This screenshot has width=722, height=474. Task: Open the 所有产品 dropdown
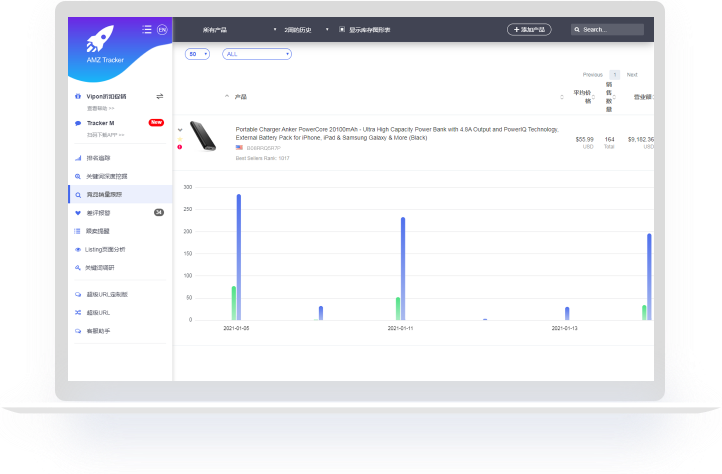pyautogui.click(x=238, y=30)
